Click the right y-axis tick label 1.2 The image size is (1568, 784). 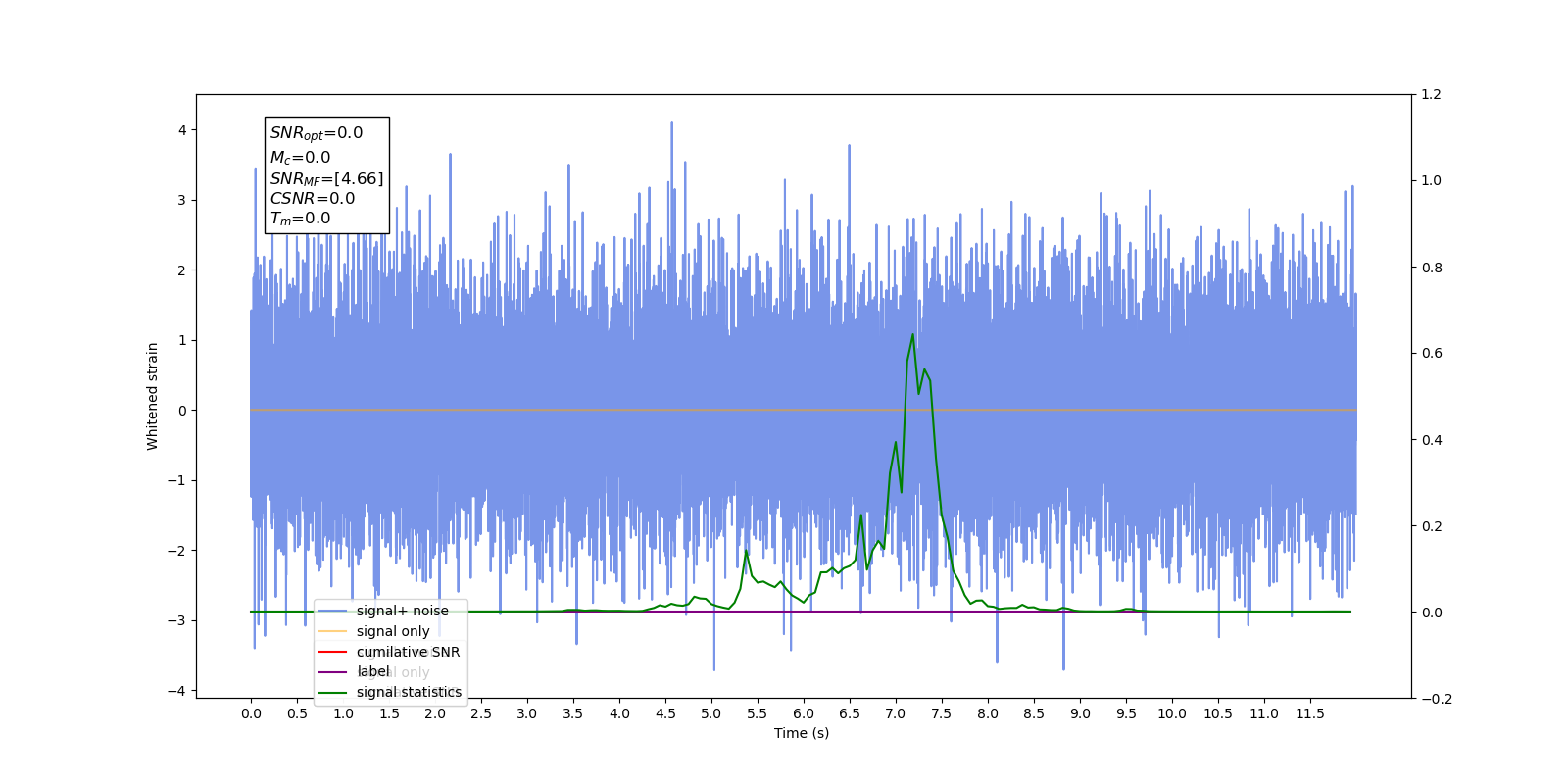click(x=1432, y=95)
